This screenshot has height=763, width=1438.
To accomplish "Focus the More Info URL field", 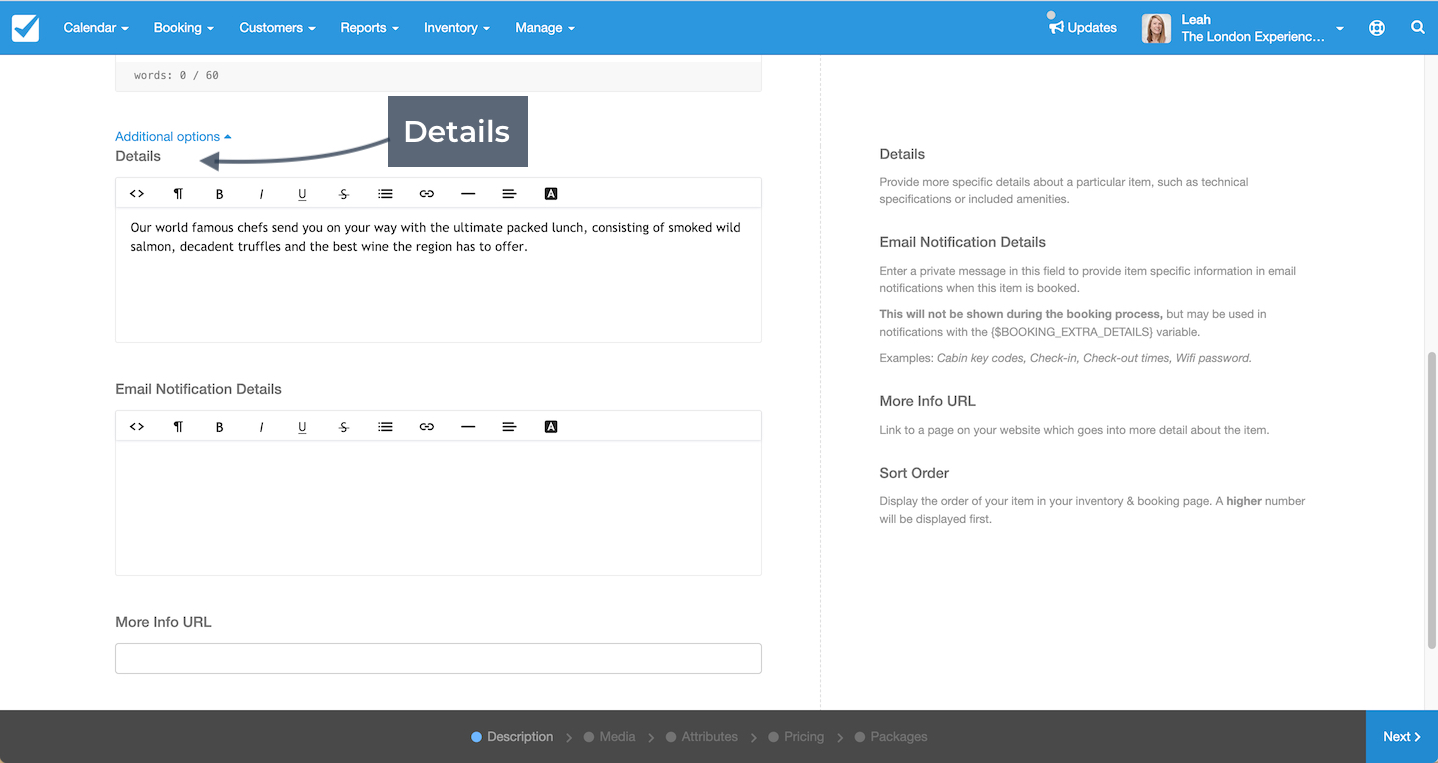I will 438,658.
